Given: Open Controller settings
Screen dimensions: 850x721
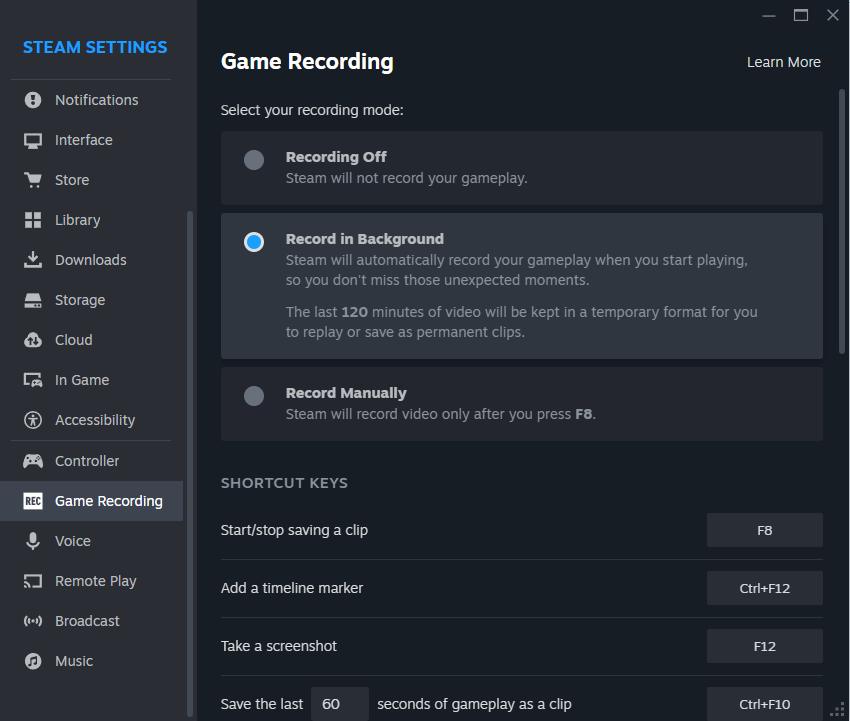Looking at the screenshot, I should point(92,461).
